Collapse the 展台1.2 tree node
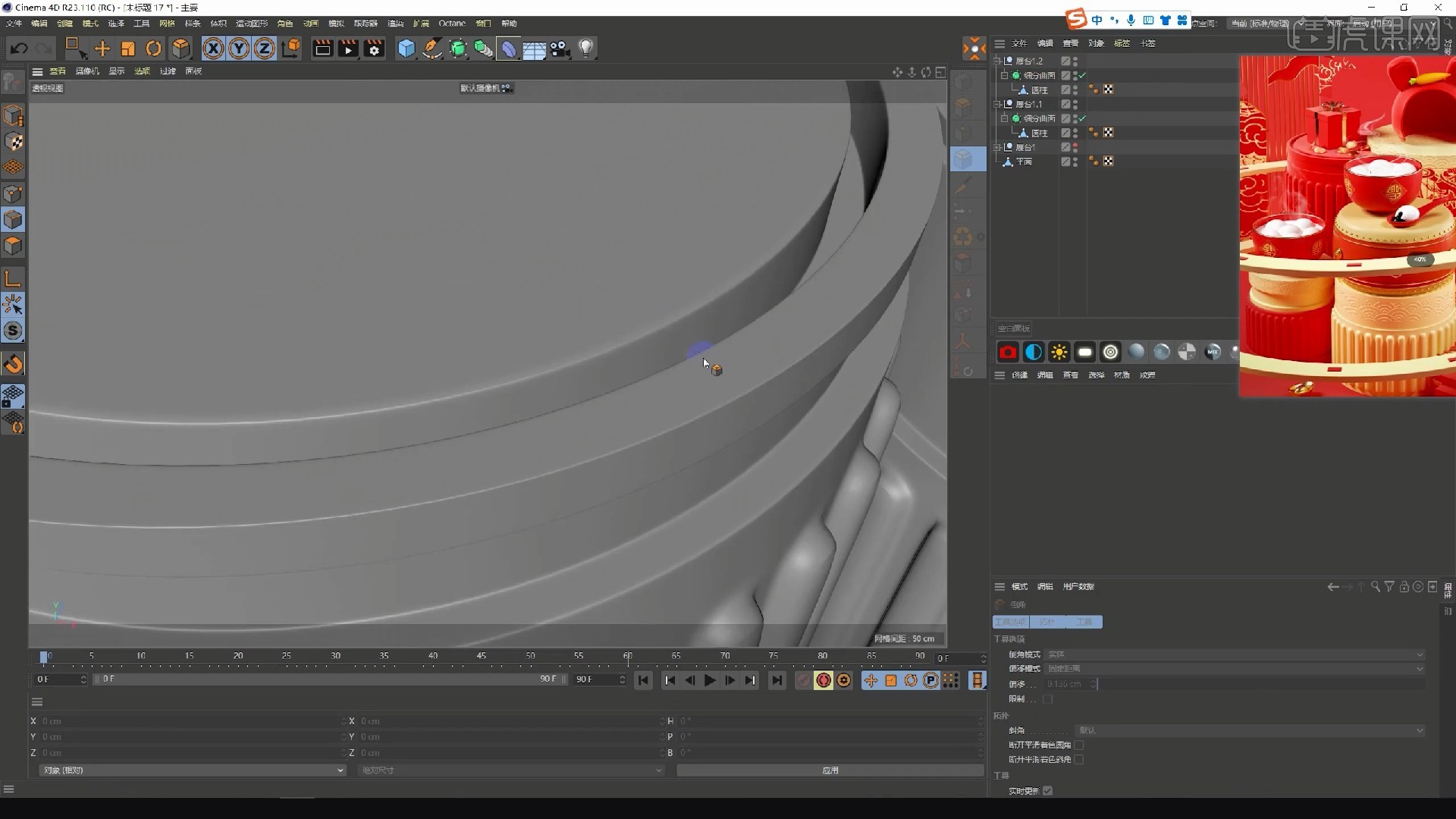1456x819 pixels. (x=998, y=61)
